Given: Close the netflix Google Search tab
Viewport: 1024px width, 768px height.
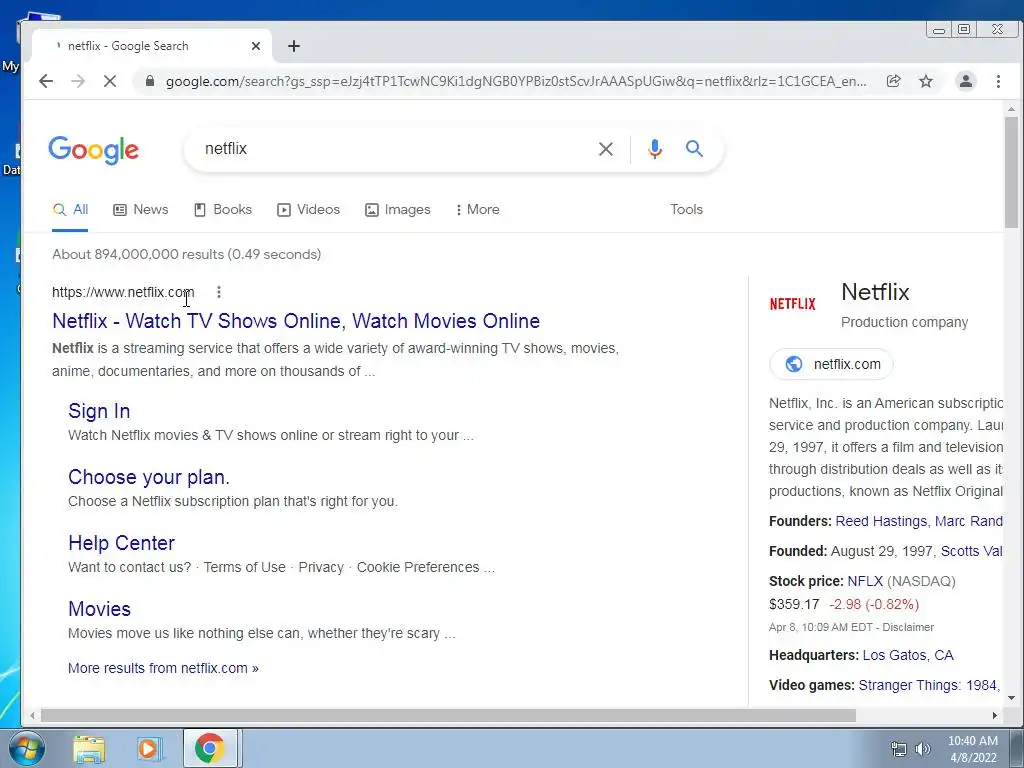Looking at the screenshot, I should pyautogui.click(x=256, y=46).
